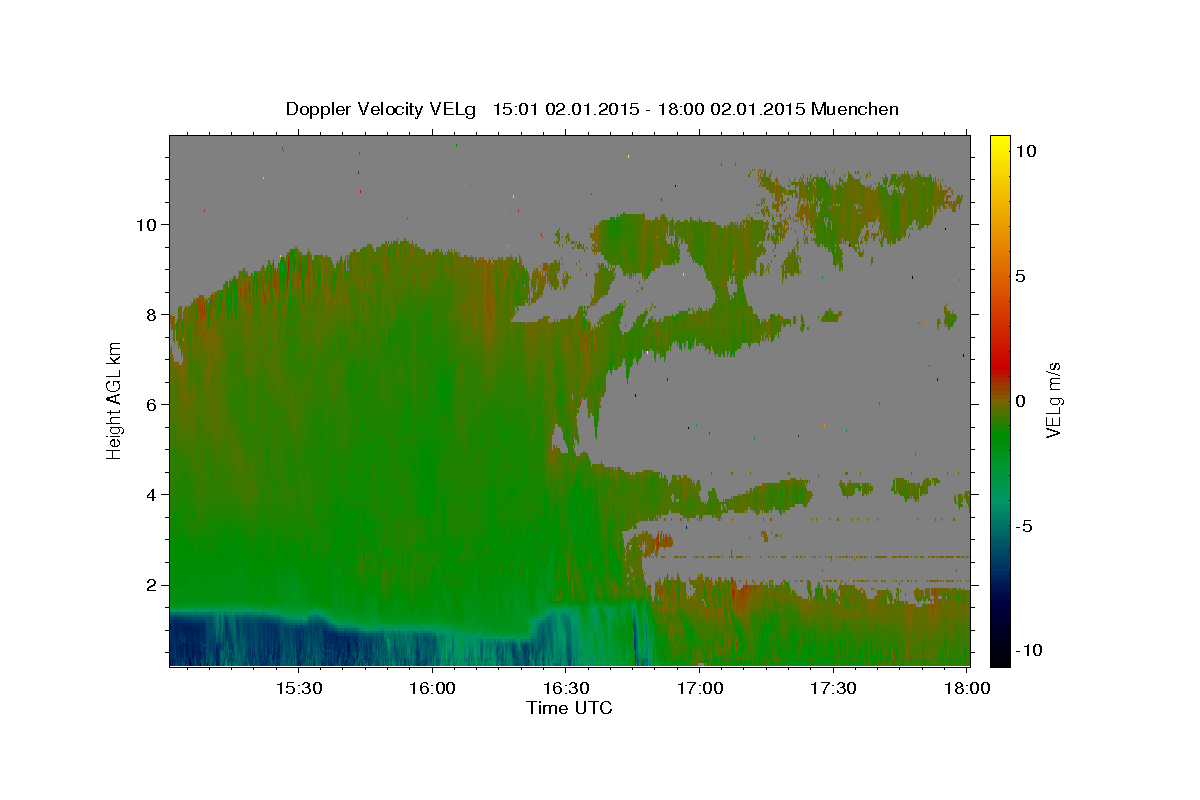
Task: Click the 'Time UTC' x-axis label
Action: 569,708
